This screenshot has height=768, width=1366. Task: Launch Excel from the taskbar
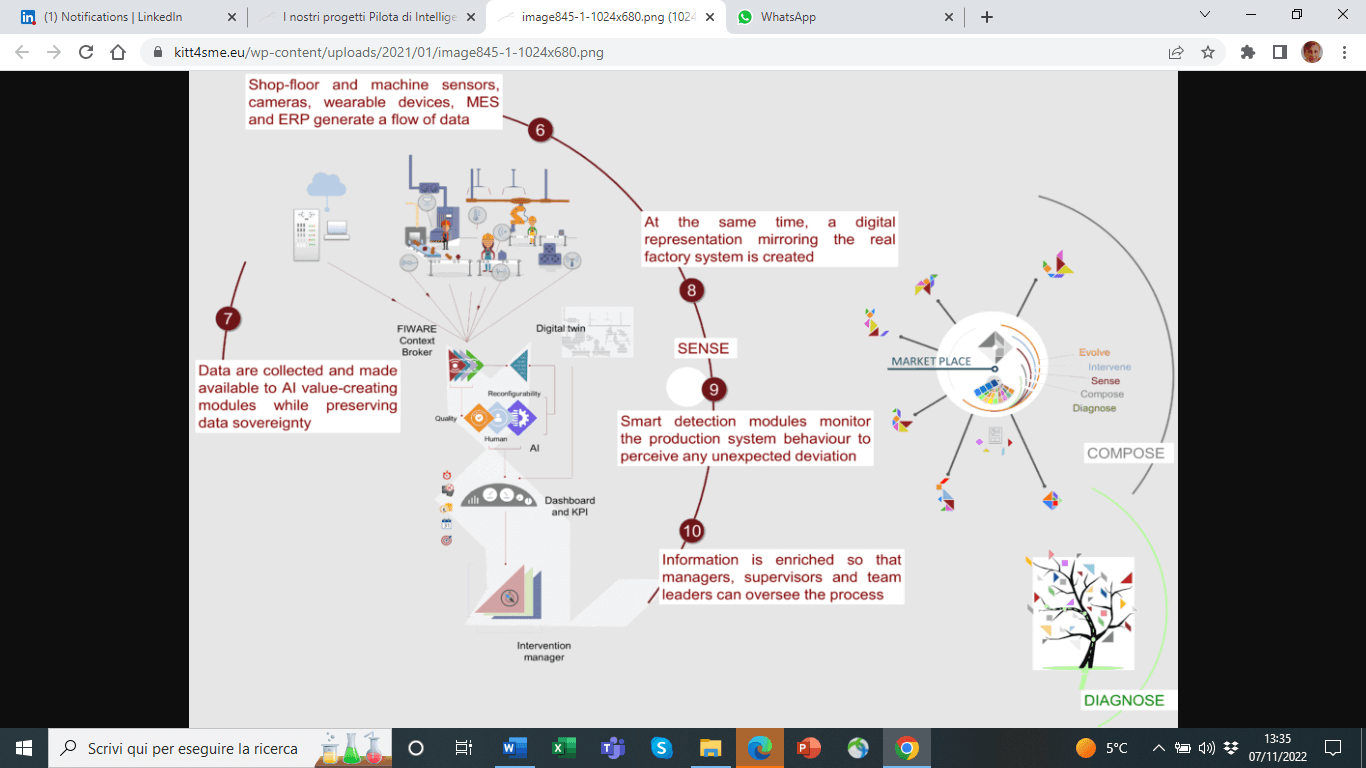(564, 748)
